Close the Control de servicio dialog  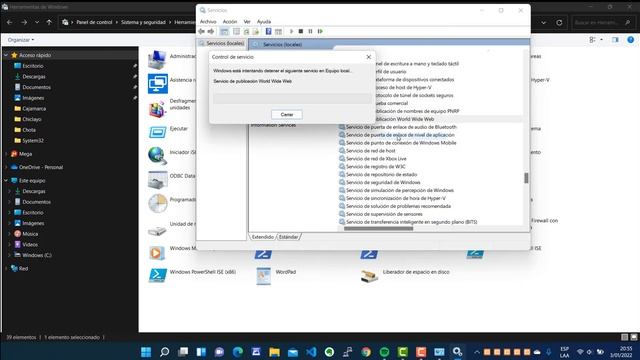(x=369, y=57)
